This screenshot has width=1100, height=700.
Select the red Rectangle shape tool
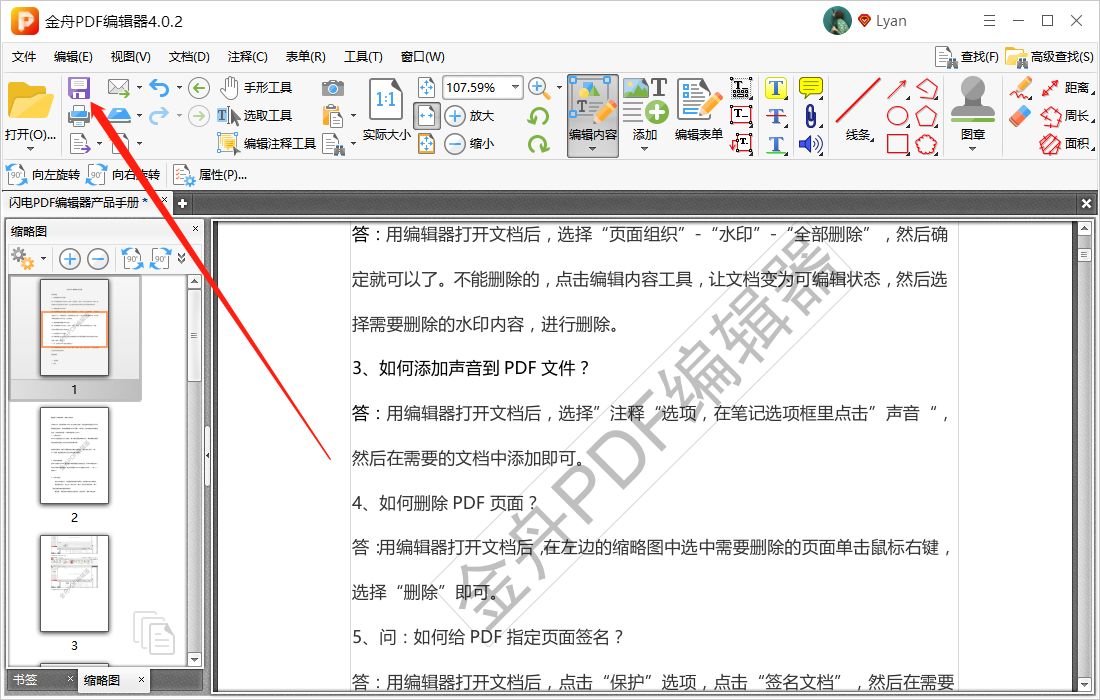[x=897, y=144]
